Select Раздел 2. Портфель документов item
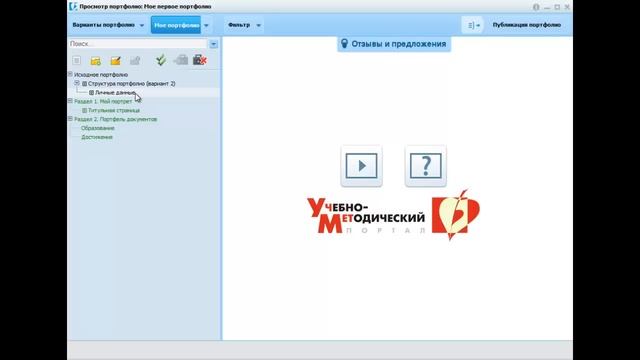This screenshot has width=640, height=360. click(x=116, y=119)
